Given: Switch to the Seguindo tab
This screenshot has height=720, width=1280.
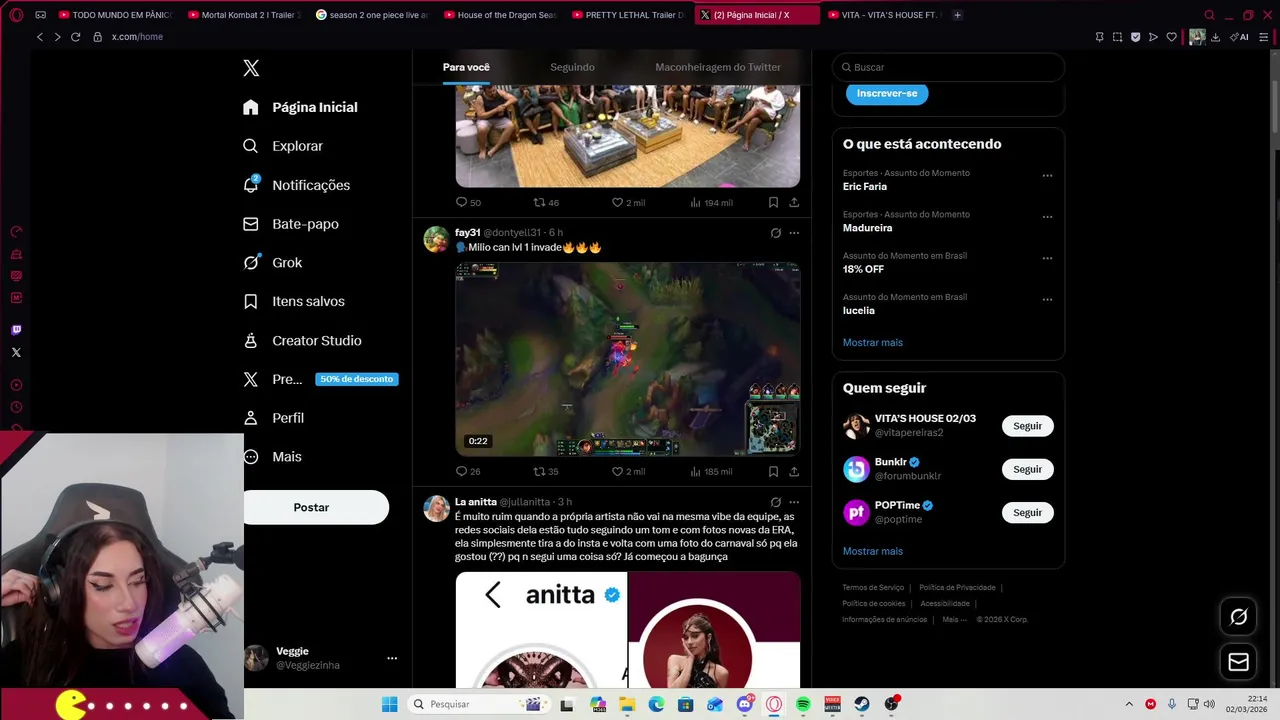Looking at the screenshot, I should pyautogui.click(x=572, y=67).
